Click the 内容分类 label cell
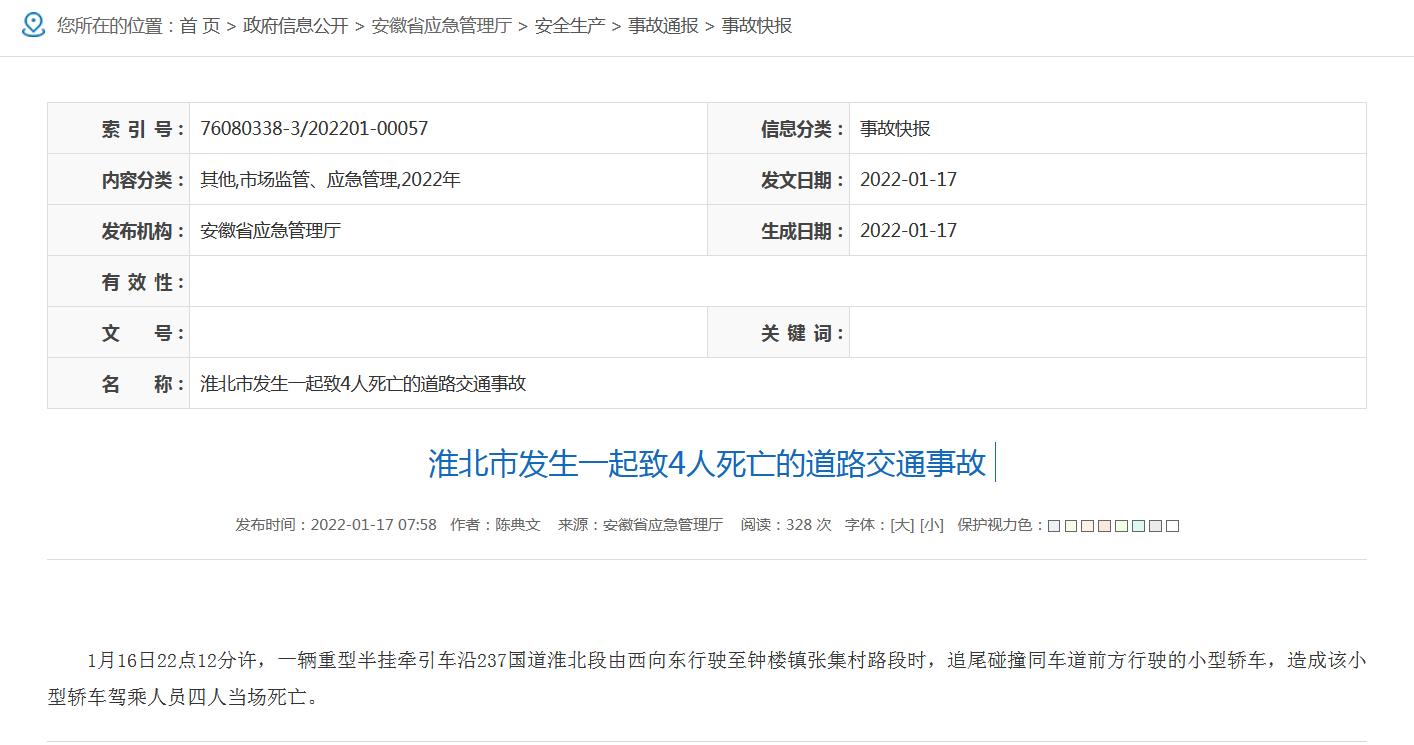This screenshot has width=1414, height=745. [119, 180]
